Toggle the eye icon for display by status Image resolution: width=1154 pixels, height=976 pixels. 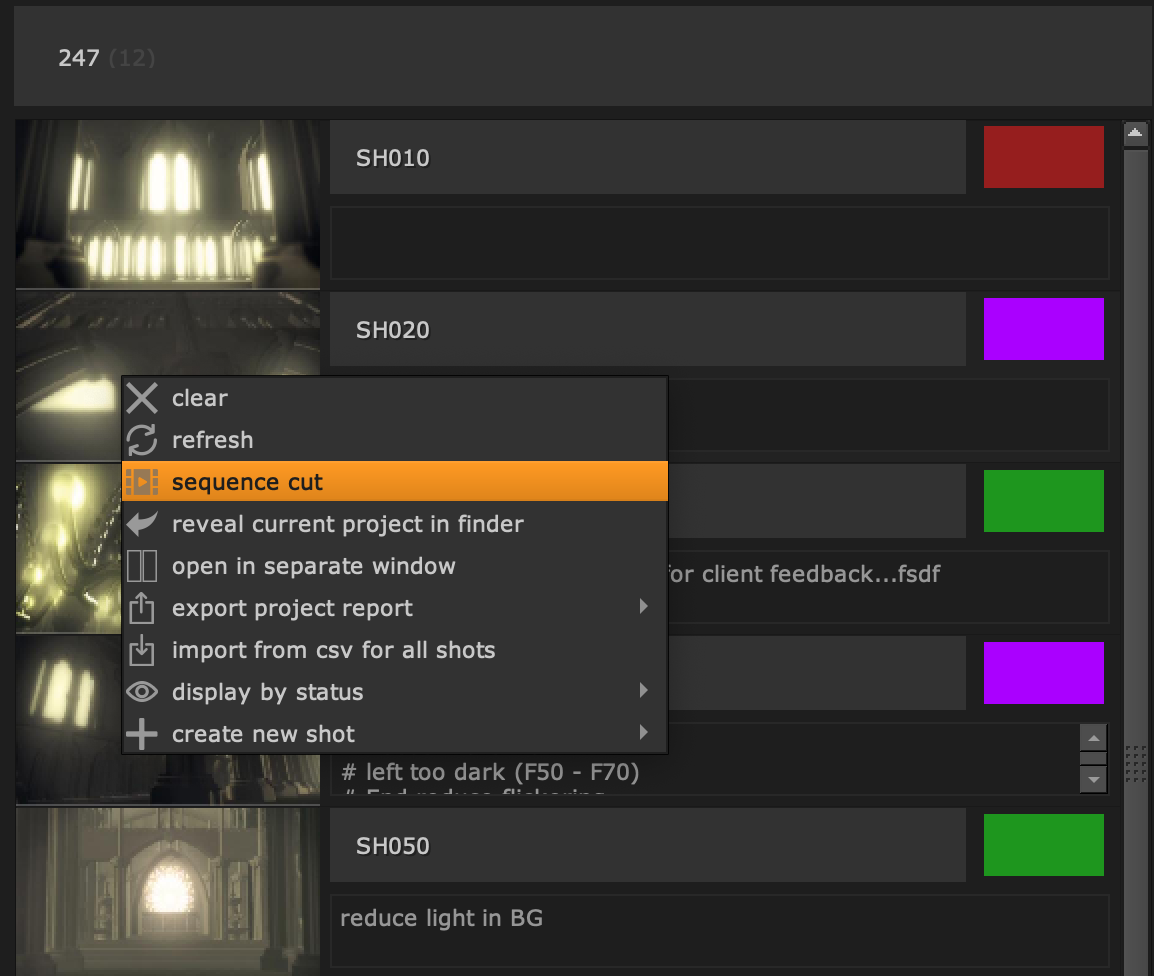click(x=141, y=691)
